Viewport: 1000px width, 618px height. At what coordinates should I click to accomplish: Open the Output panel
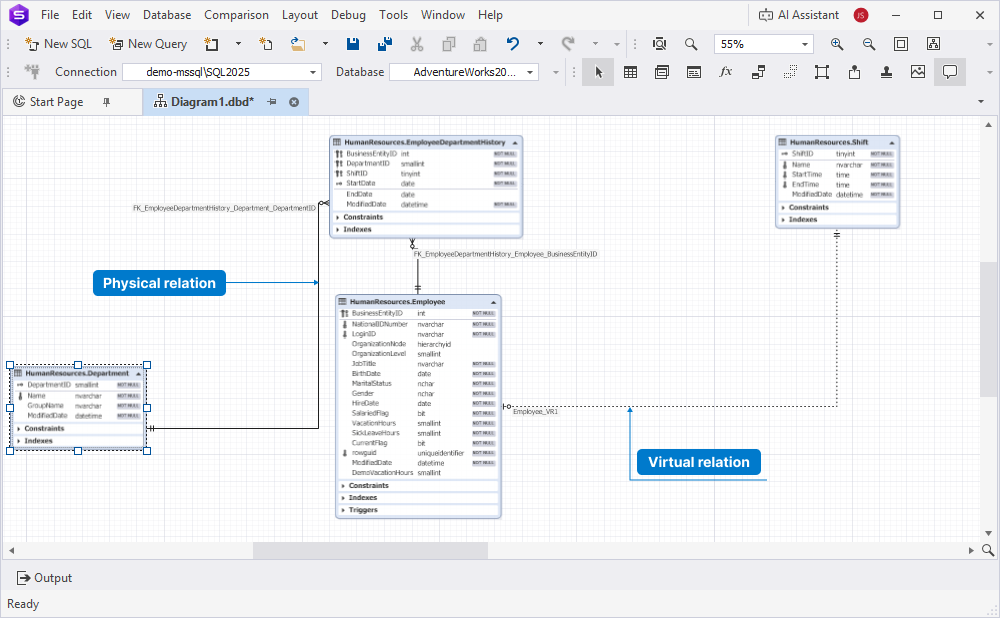coord(44,578)
